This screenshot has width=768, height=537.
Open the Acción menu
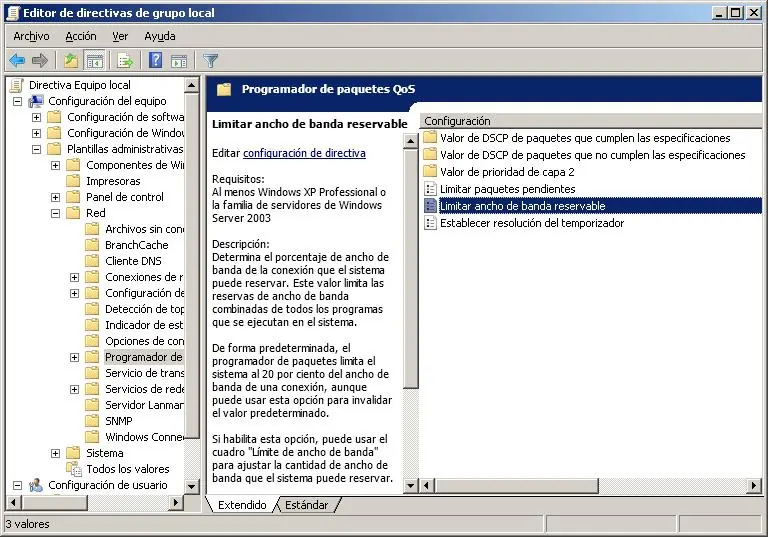81,36
